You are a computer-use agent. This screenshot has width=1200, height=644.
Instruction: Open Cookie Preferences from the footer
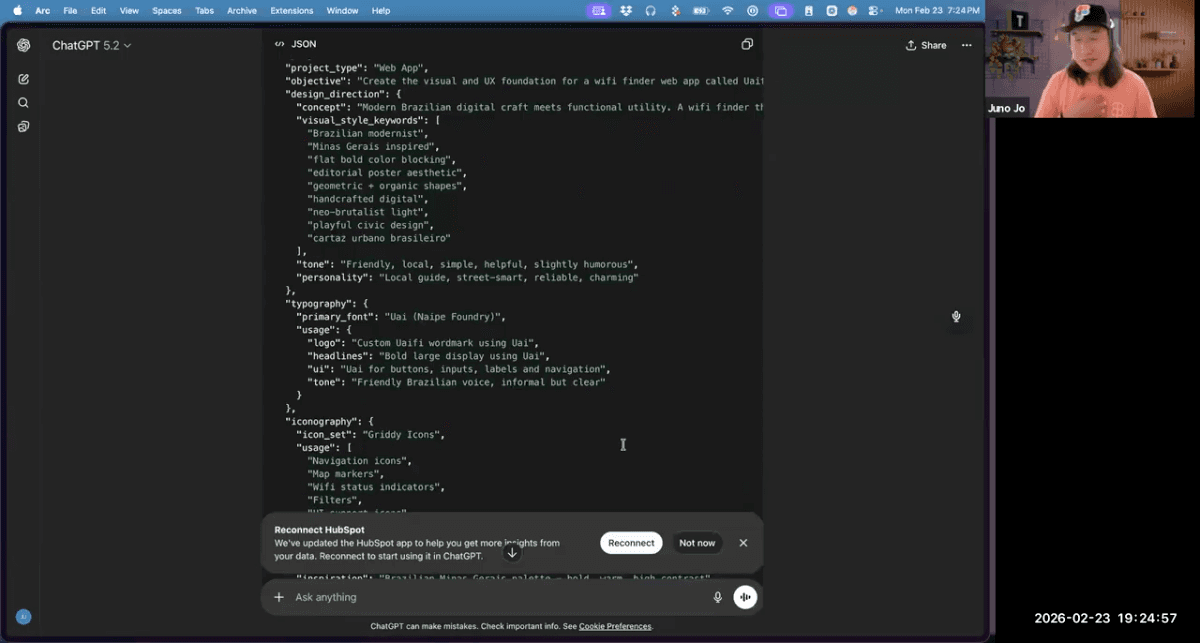tap(614, 626)
